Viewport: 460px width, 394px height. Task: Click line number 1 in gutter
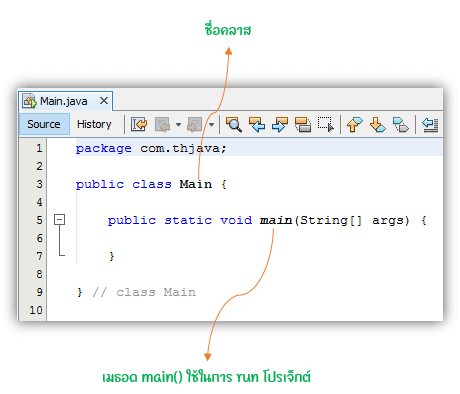coord(39,148)
